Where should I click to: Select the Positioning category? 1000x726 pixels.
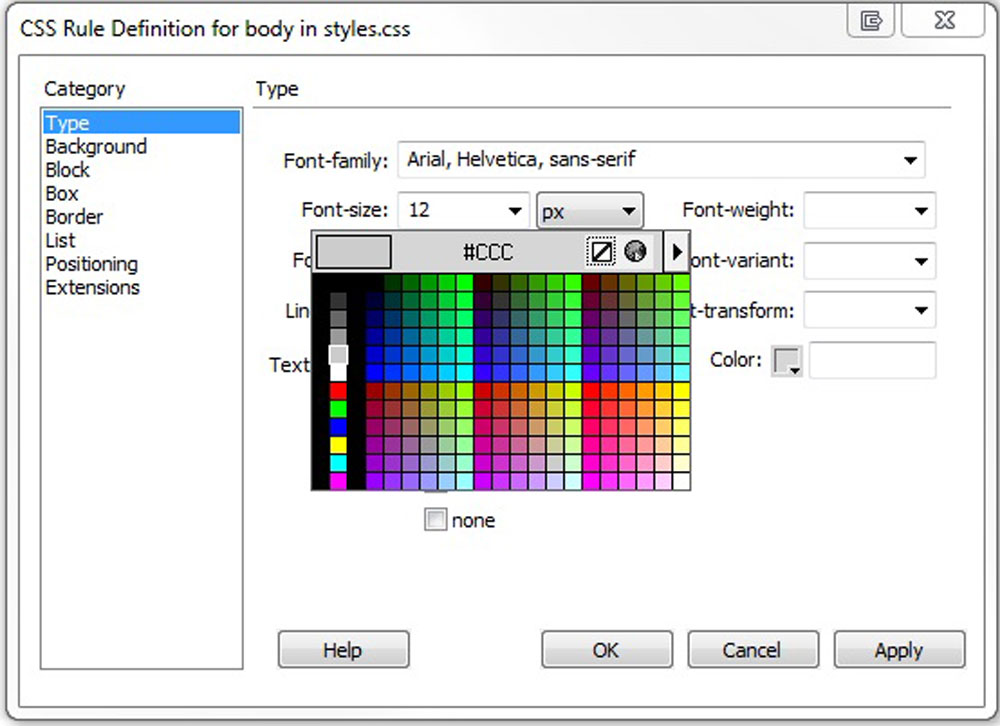pyautogui.click(x=91, y=264)
